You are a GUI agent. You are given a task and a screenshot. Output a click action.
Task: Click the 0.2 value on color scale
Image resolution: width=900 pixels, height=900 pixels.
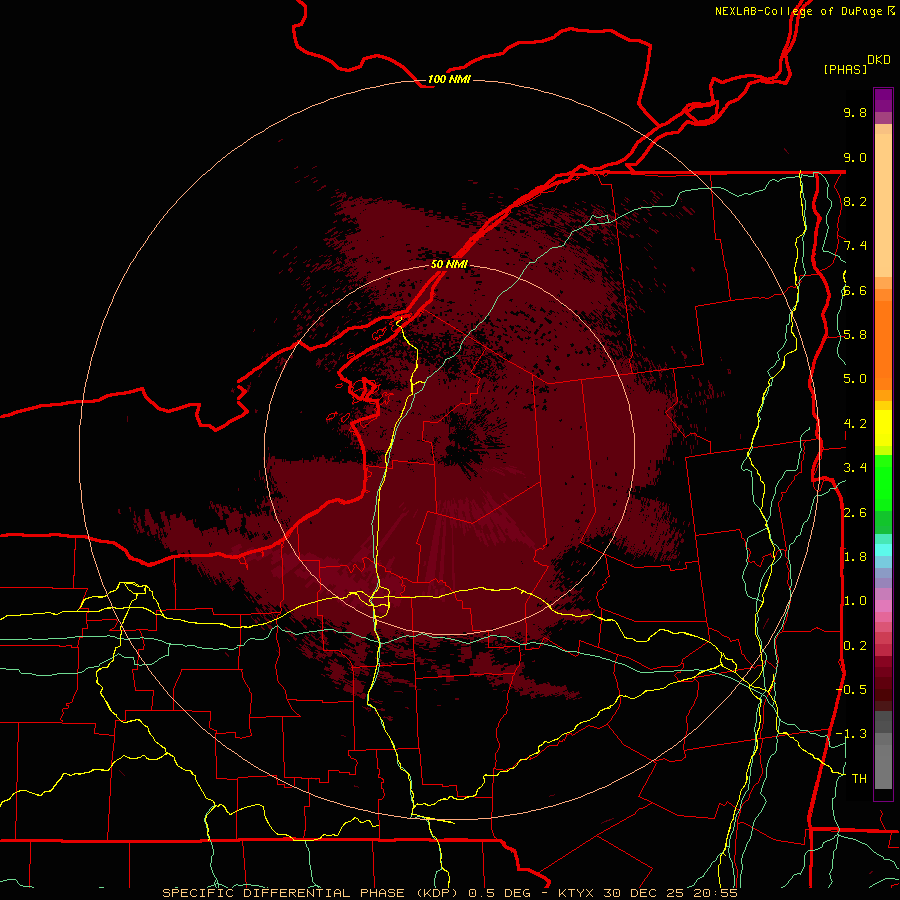pos(855,646)
